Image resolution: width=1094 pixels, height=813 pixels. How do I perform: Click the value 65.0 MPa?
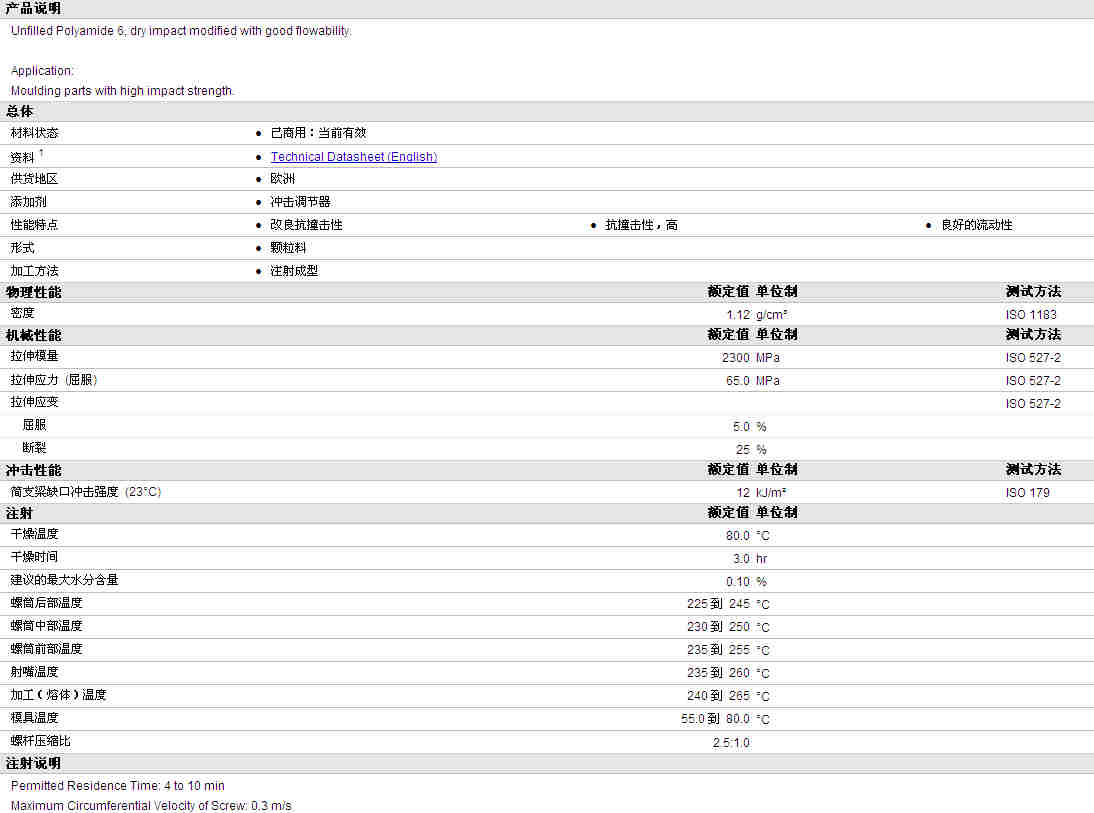pos(753,380)
